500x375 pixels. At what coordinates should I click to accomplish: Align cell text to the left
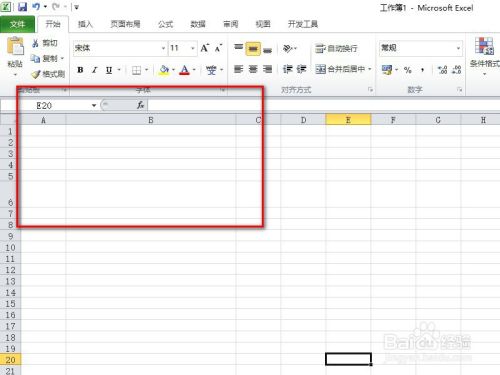point(238,69)
